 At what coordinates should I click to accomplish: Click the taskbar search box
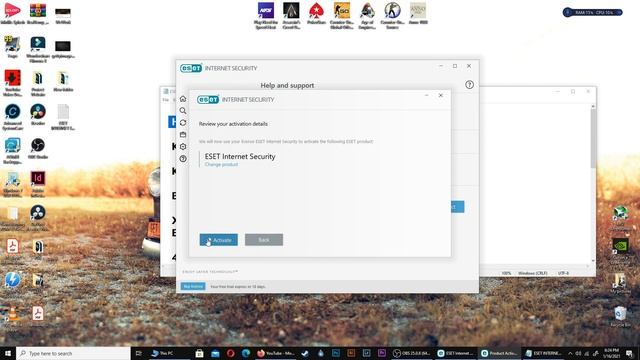click(x=73, y=353)
